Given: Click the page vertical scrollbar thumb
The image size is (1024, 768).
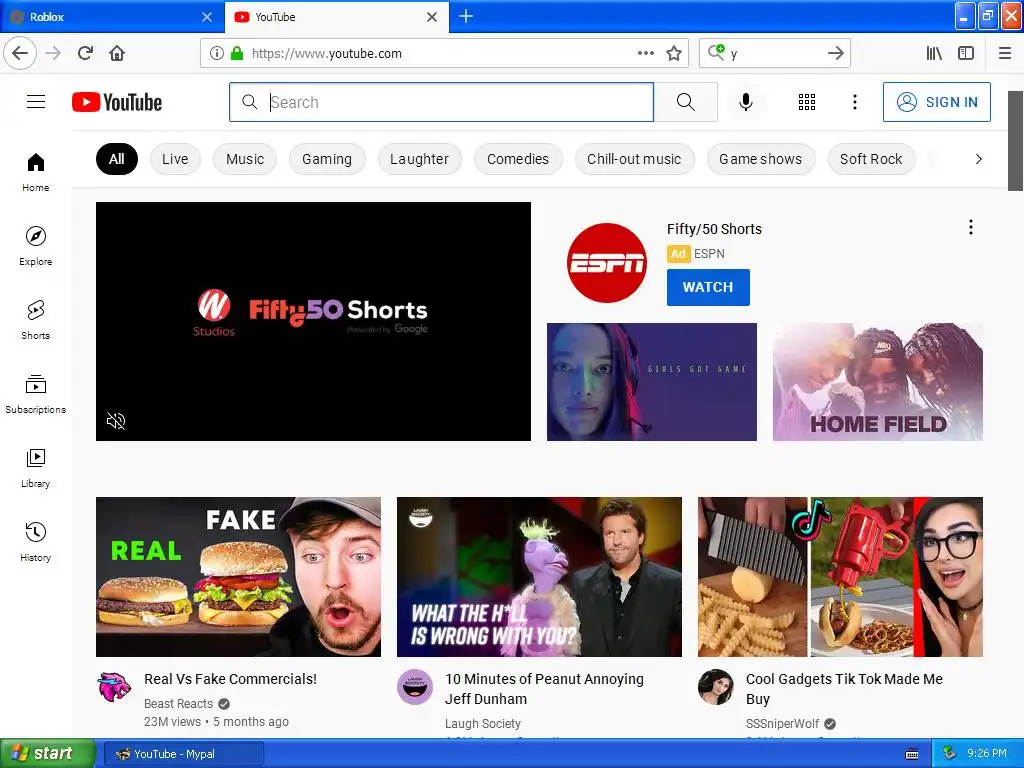Looking at the screenshot, I should click(1016, 141).
